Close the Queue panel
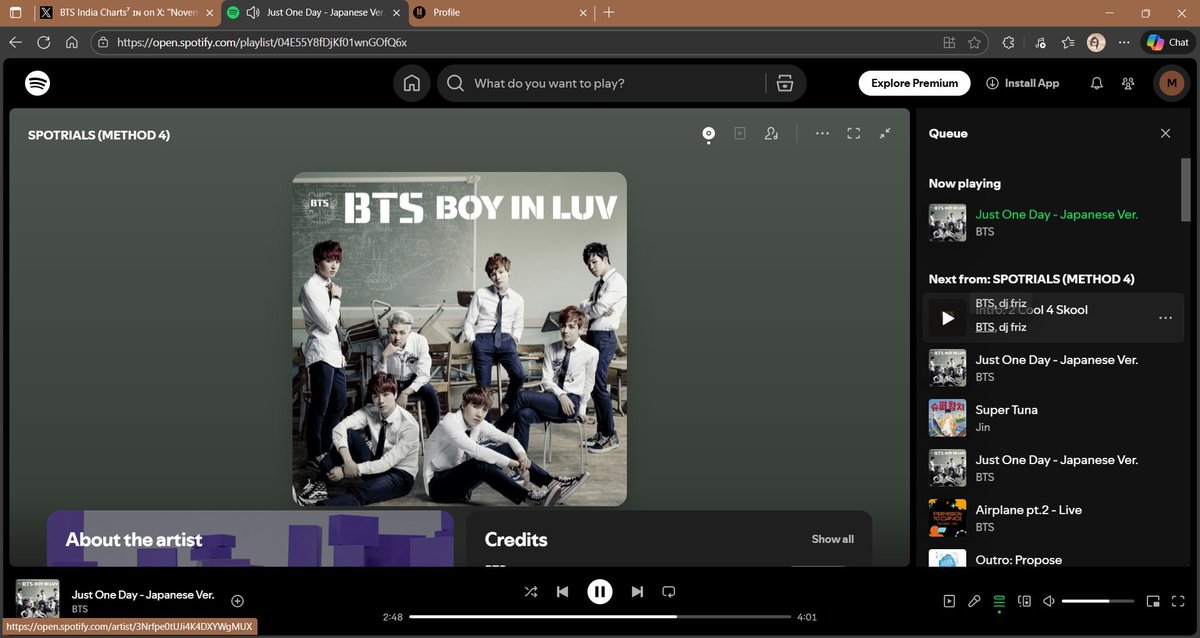This screenshot has width=1200, height=638. pos(1165,133)
